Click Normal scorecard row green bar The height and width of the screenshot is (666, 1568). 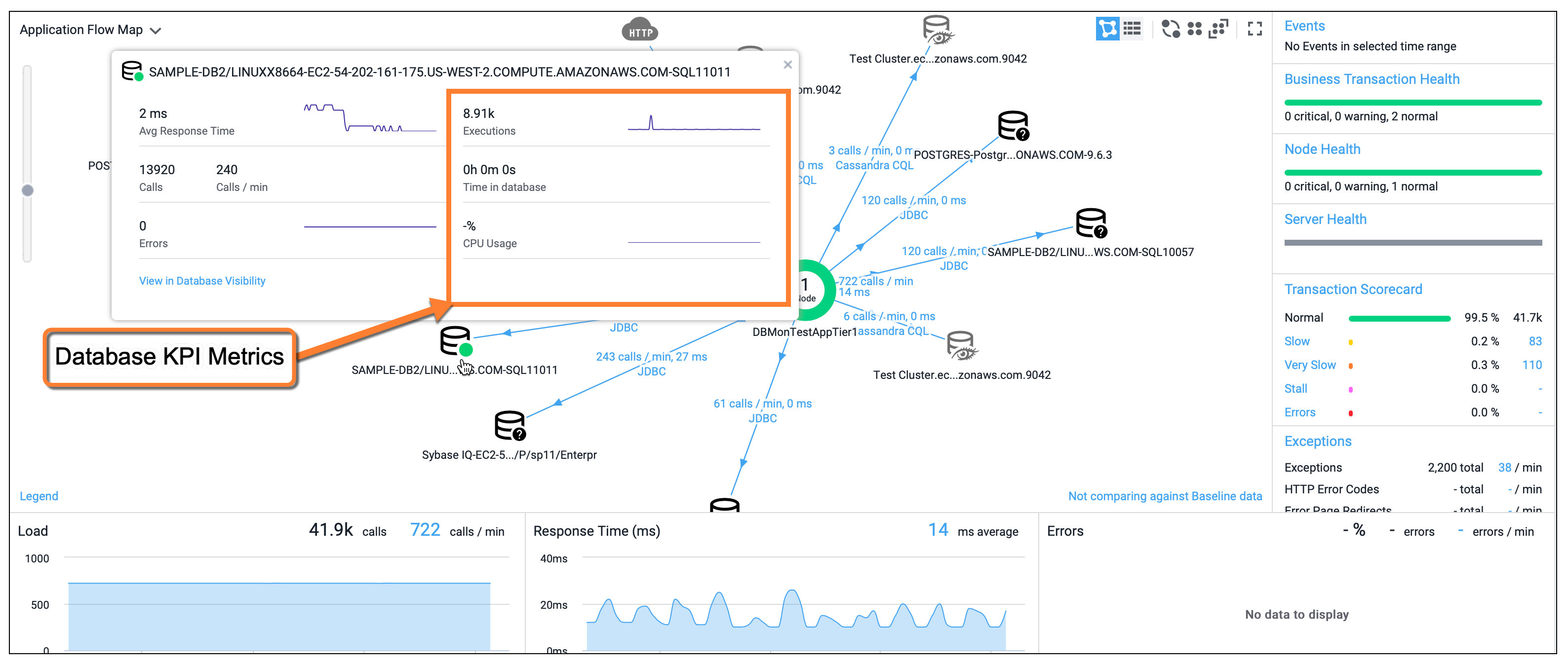tap(1399, 318)
